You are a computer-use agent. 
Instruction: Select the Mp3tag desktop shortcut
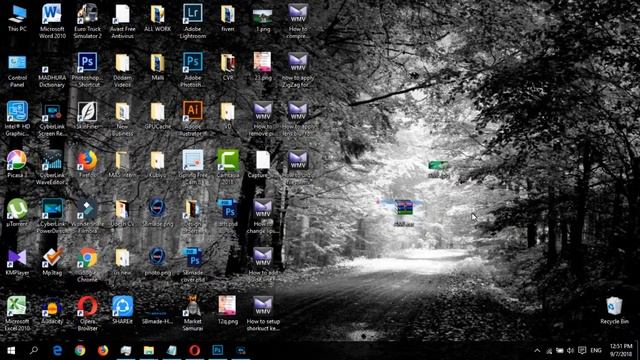click(x=52, y=262)
